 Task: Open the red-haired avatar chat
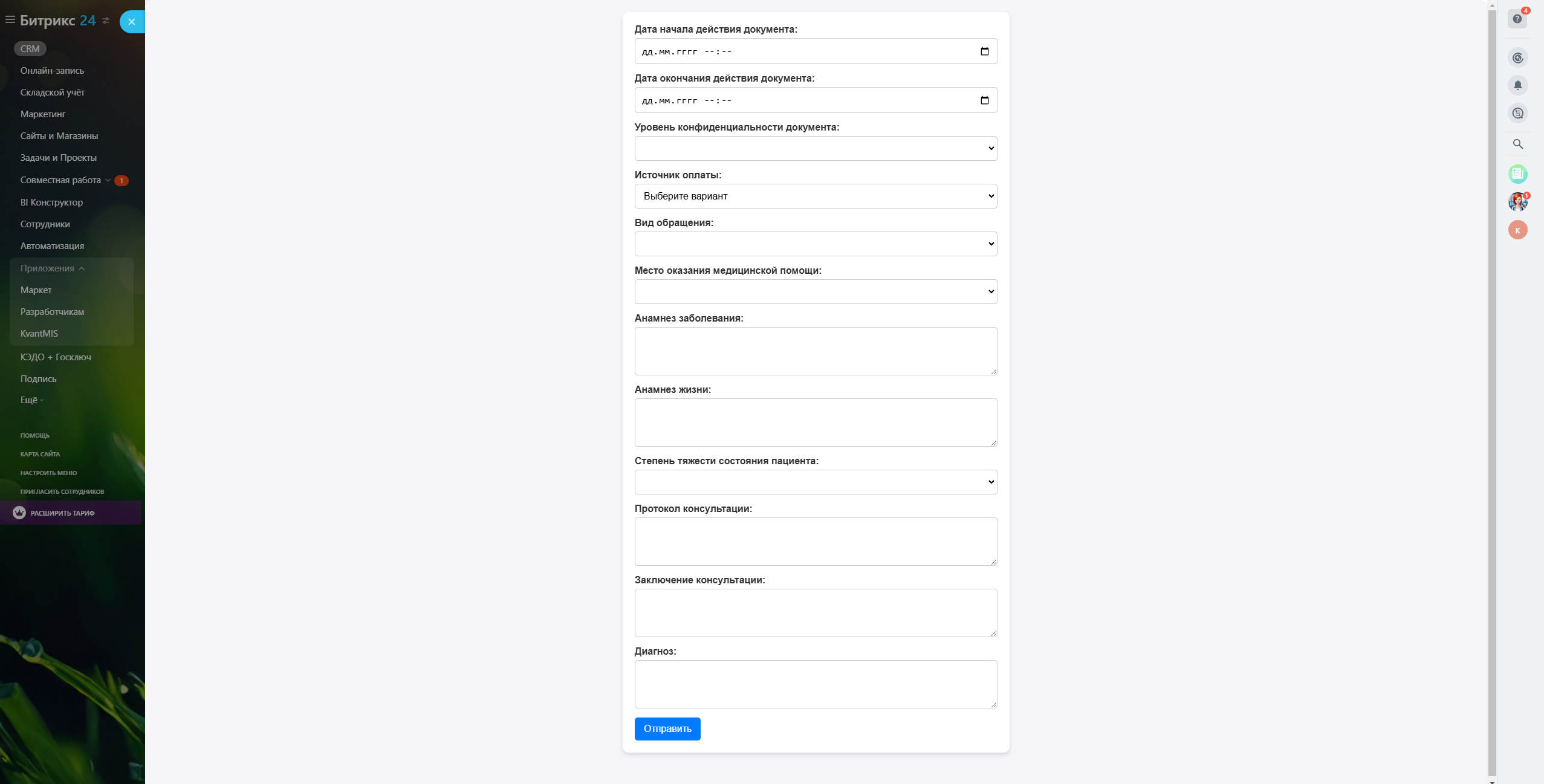click(x=1517, y=202)
